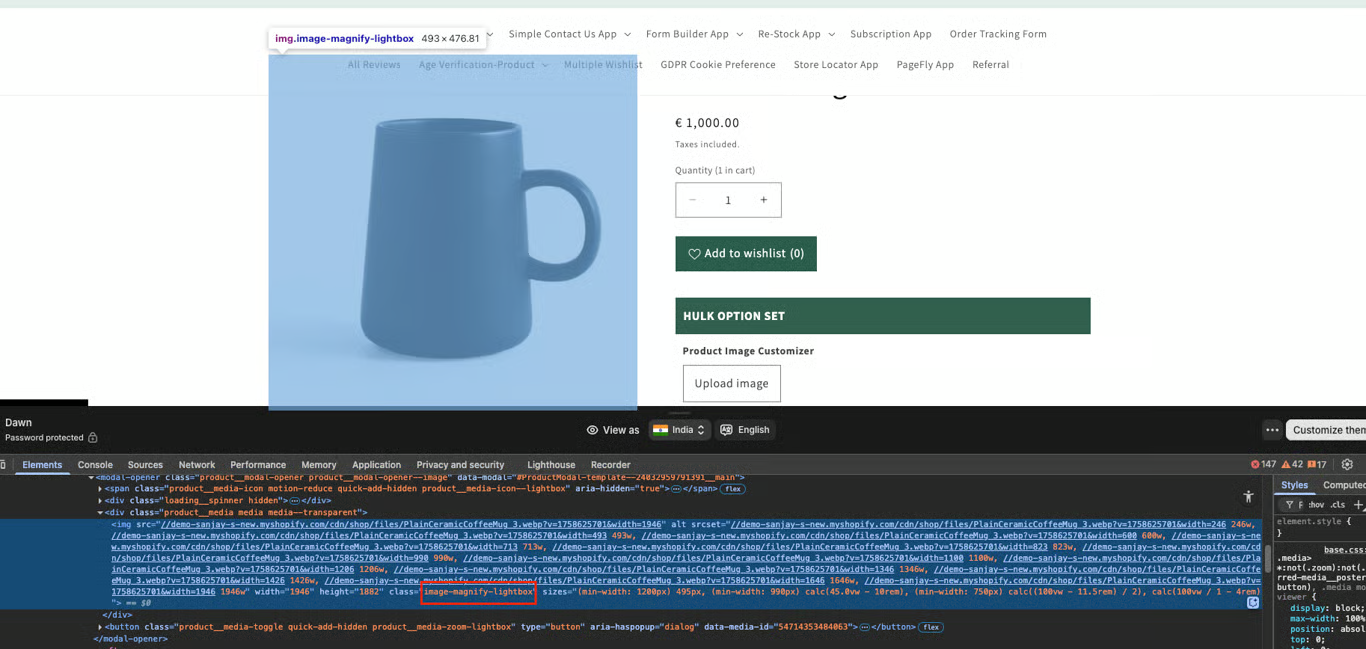Decrease quantity with the minus button
1366x649 pixels.
pos(693,200)
